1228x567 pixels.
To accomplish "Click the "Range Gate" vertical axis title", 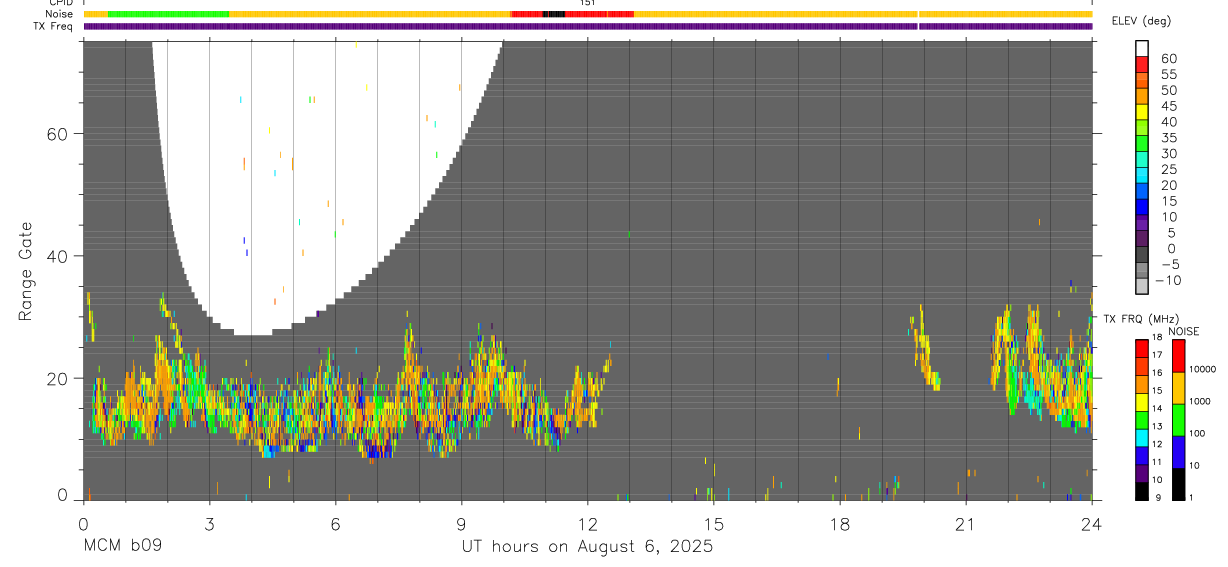I will click(27, 270).
